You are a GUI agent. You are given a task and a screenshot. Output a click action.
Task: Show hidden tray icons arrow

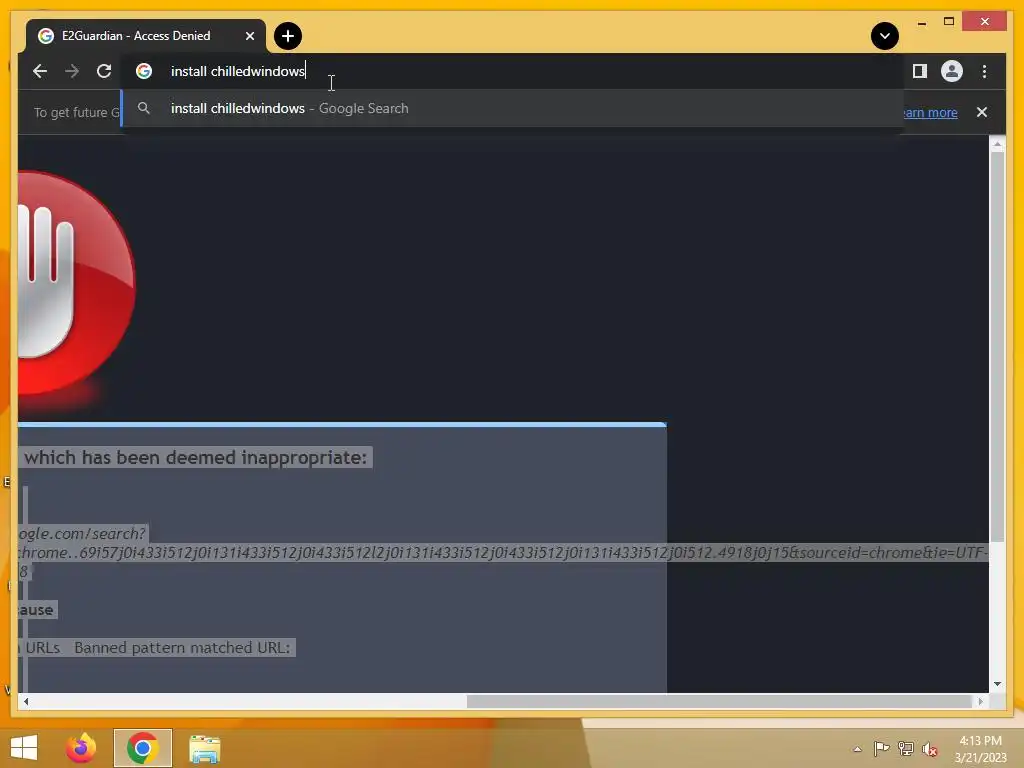click(857, 749)
